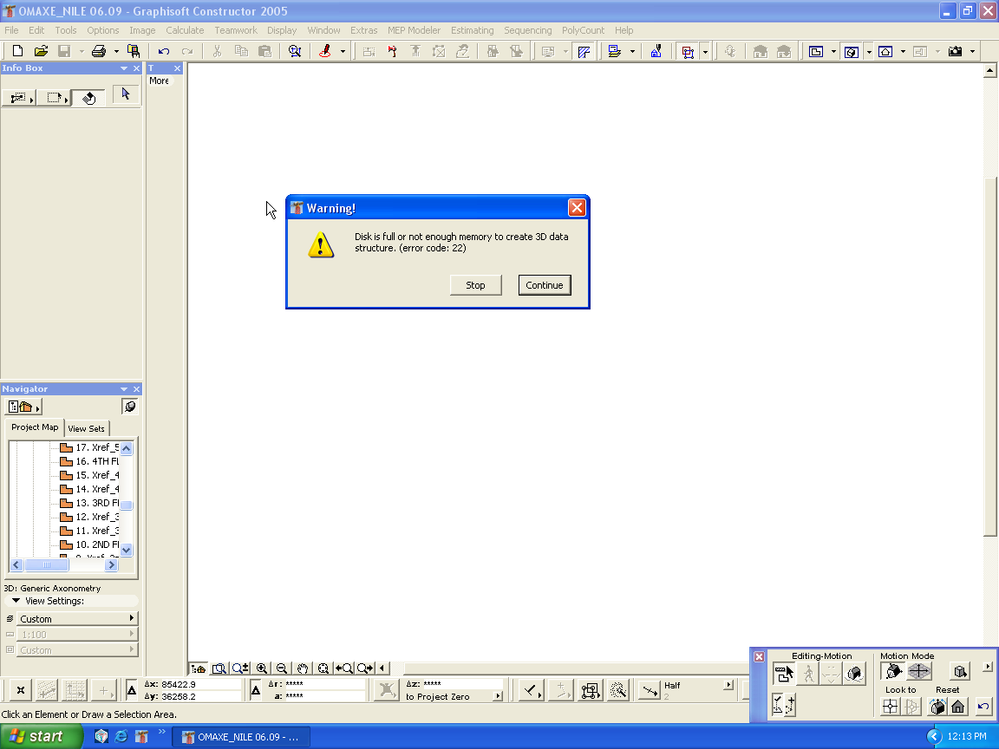Select the Arrow tool in Info Box
The width and height of the screenshot is (999, 749).
point(125,94)
